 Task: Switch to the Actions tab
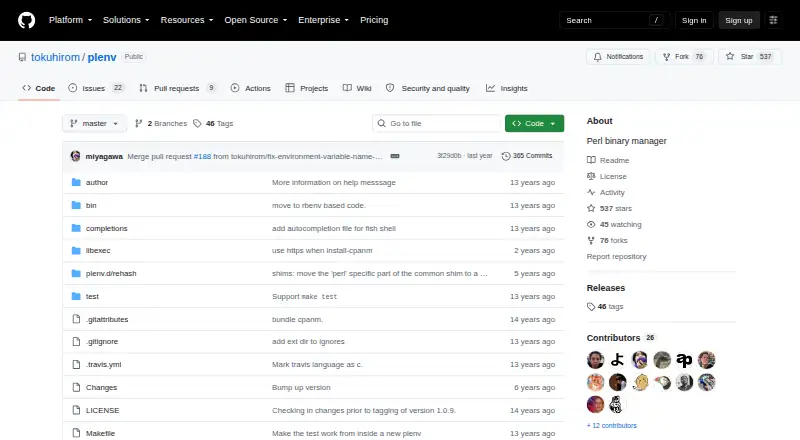click(251, 88)
